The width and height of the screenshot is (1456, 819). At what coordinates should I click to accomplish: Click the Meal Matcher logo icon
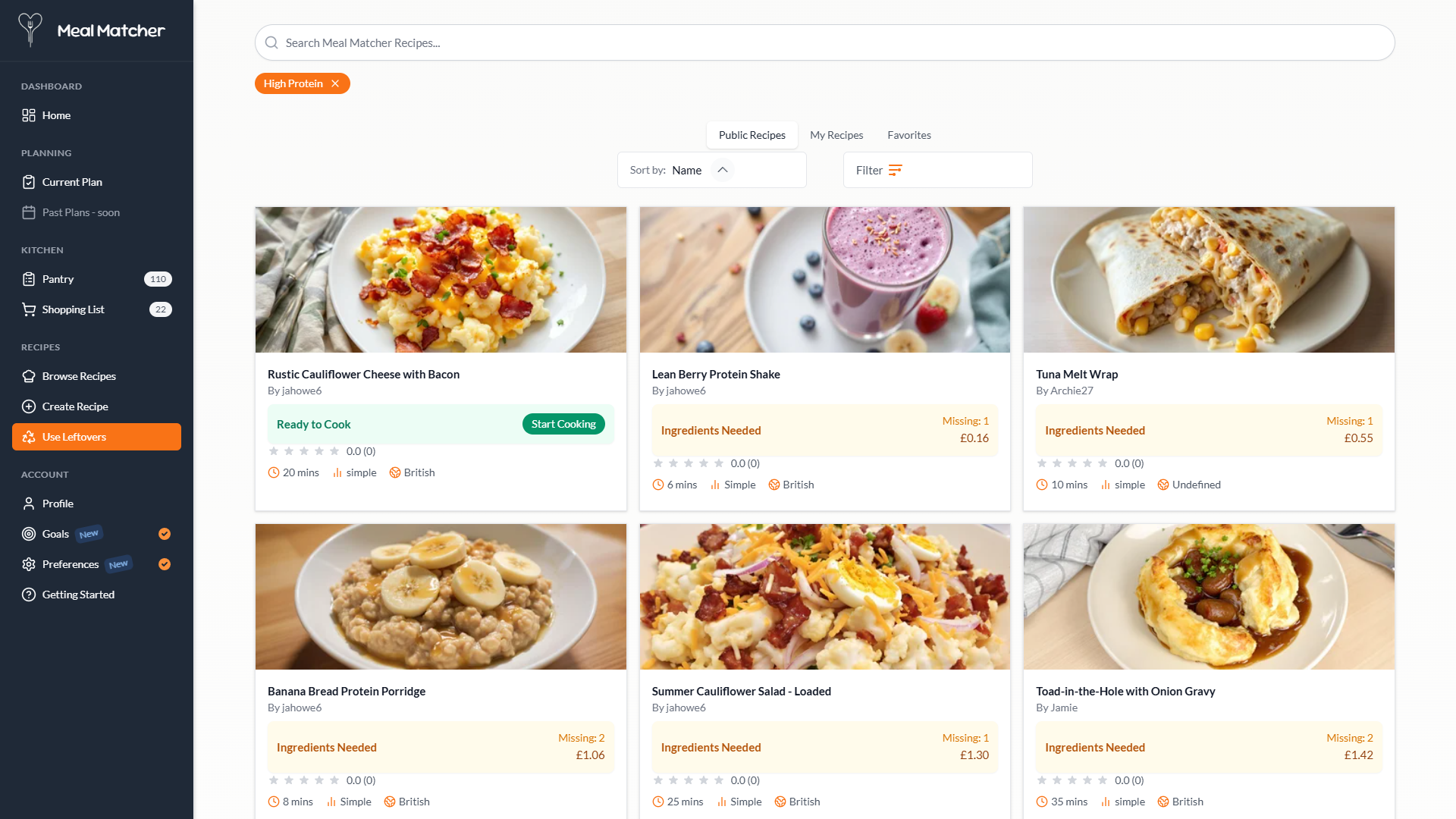30,30
